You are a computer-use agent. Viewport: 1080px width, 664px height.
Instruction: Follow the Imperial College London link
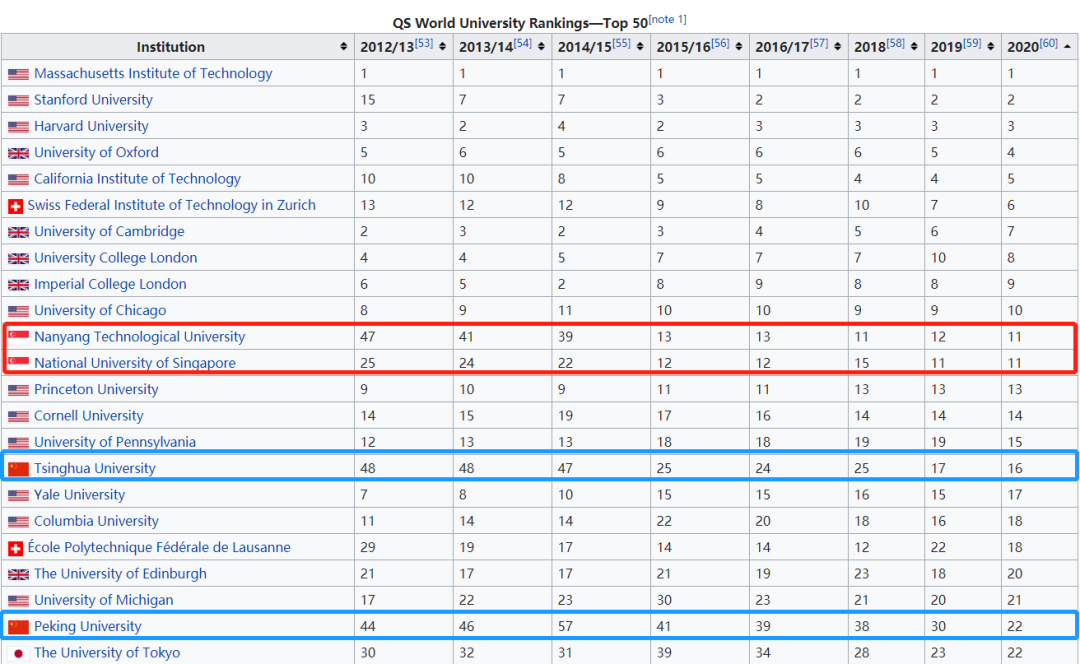click(110, 284)
